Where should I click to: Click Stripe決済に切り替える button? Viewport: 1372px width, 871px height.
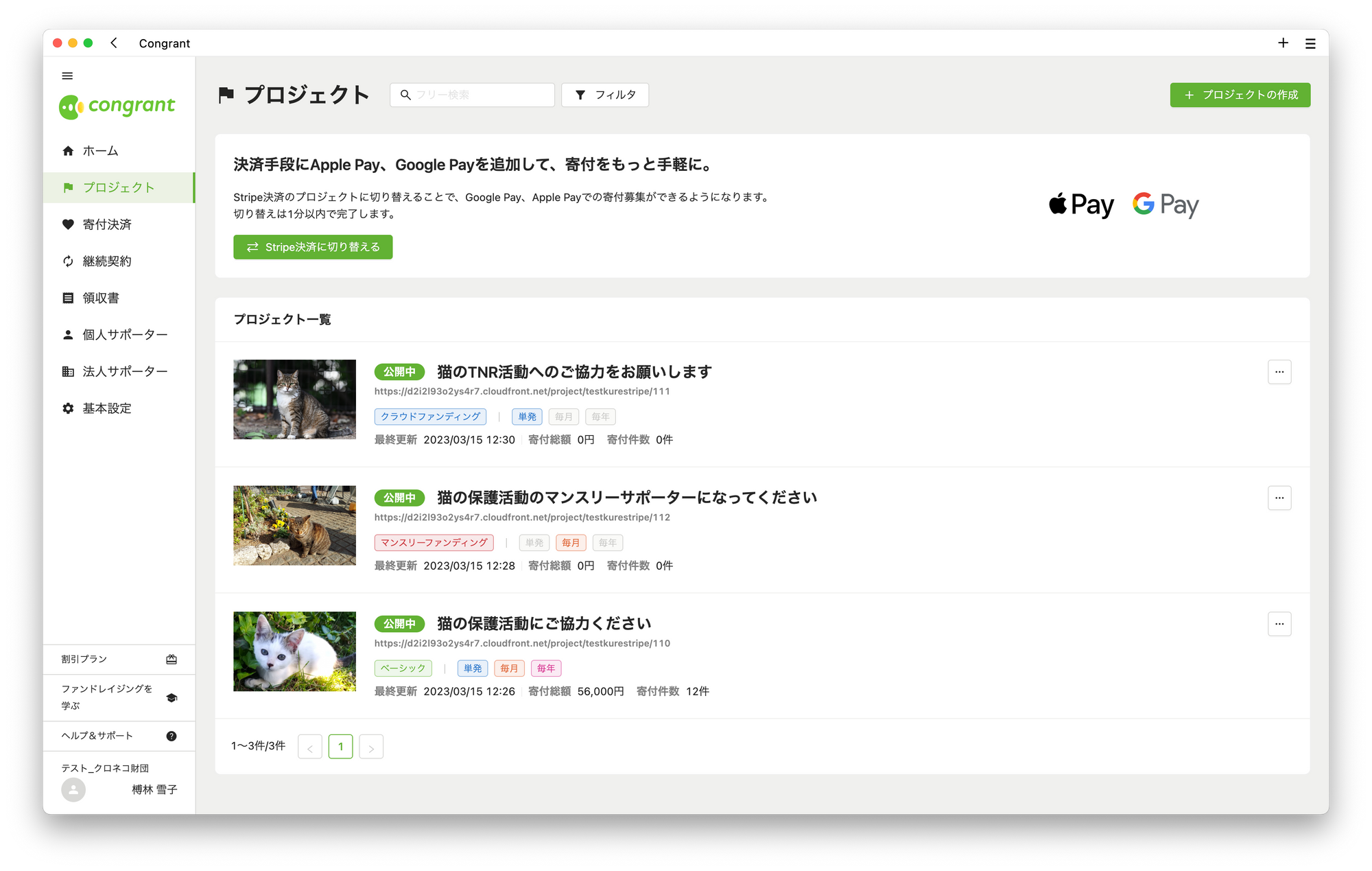(x=313, y=247)
